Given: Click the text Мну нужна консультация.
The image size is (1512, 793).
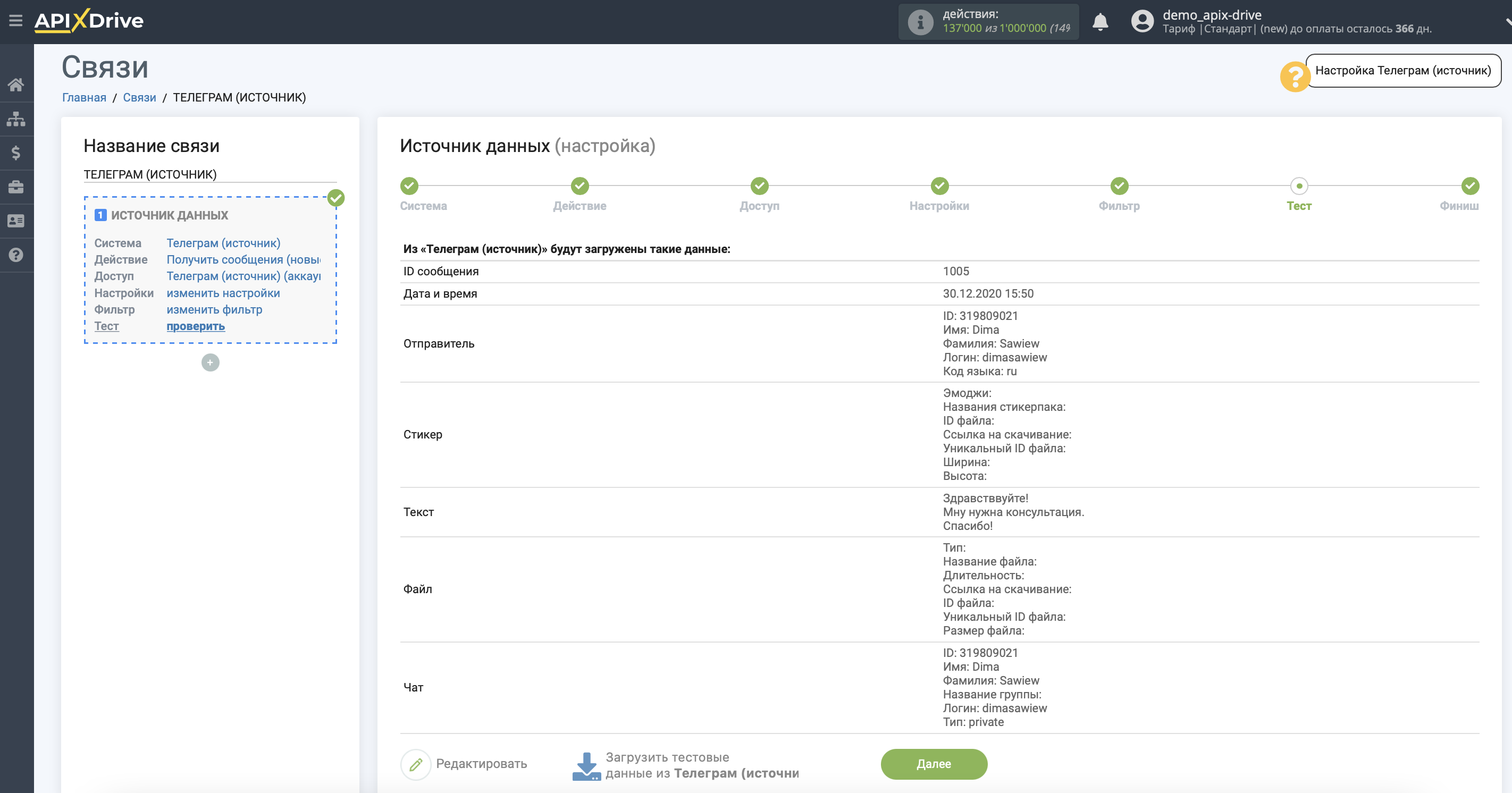Looking at the screenshot, I should coord(1014,512).
